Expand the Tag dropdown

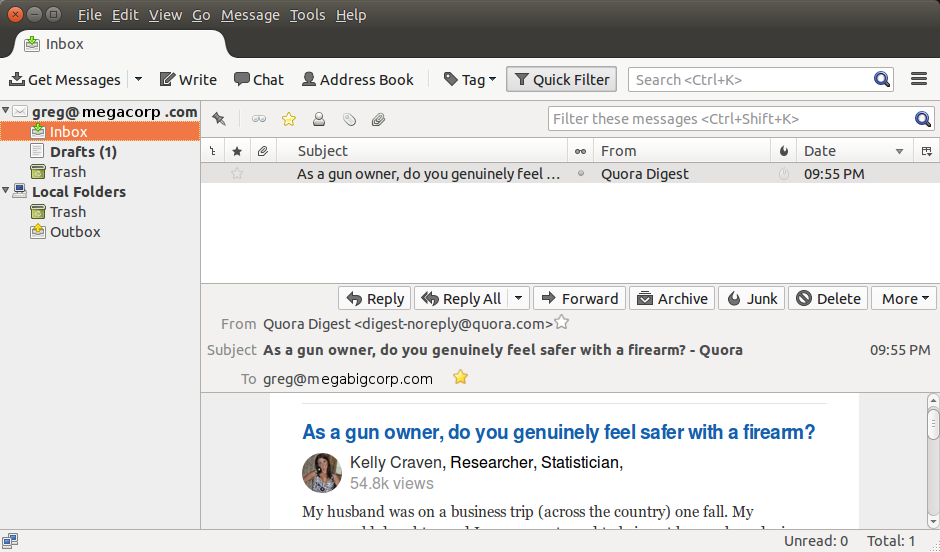[470, 80]
